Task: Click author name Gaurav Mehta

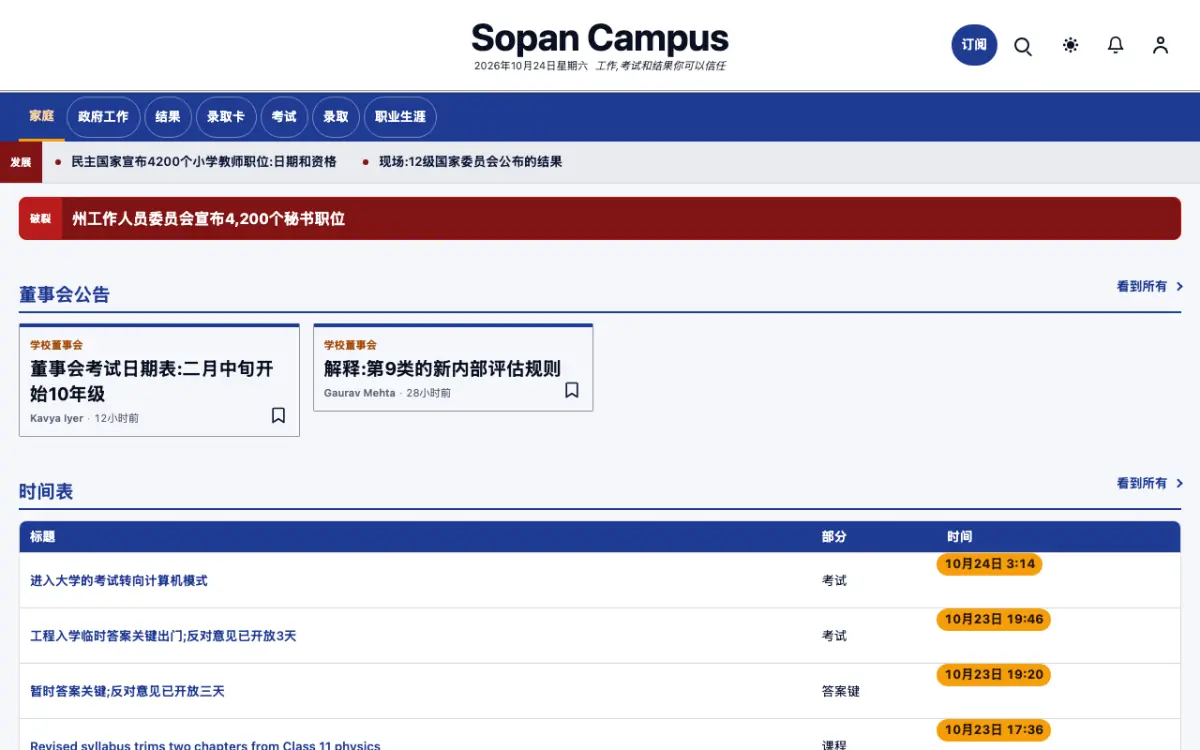Action: (360, 393)
